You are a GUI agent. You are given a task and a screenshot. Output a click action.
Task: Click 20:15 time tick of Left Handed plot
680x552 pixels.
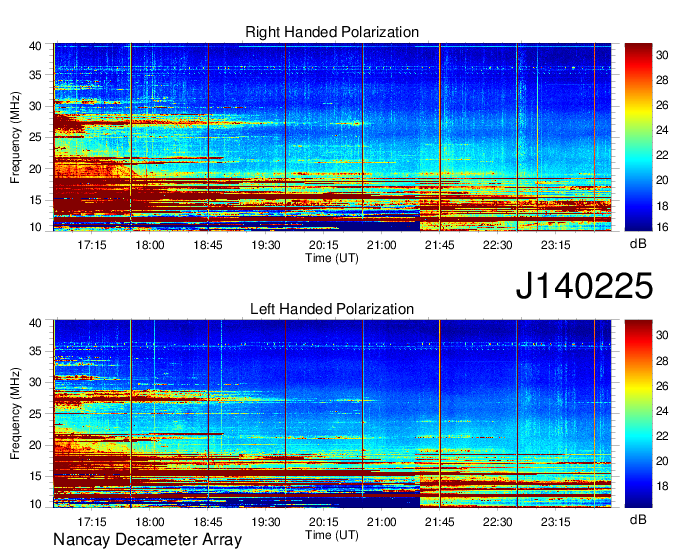[x=324, y=522]
